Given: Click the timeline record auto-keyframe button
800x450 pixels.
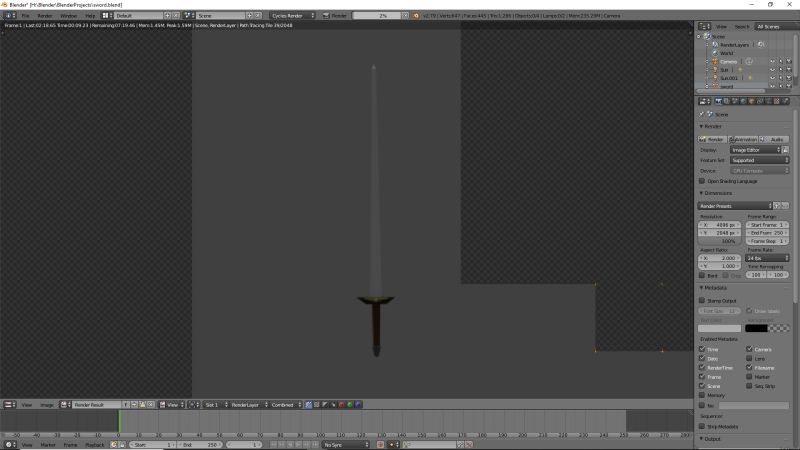Looking at the screenshot, I should [x=380, y=445].
